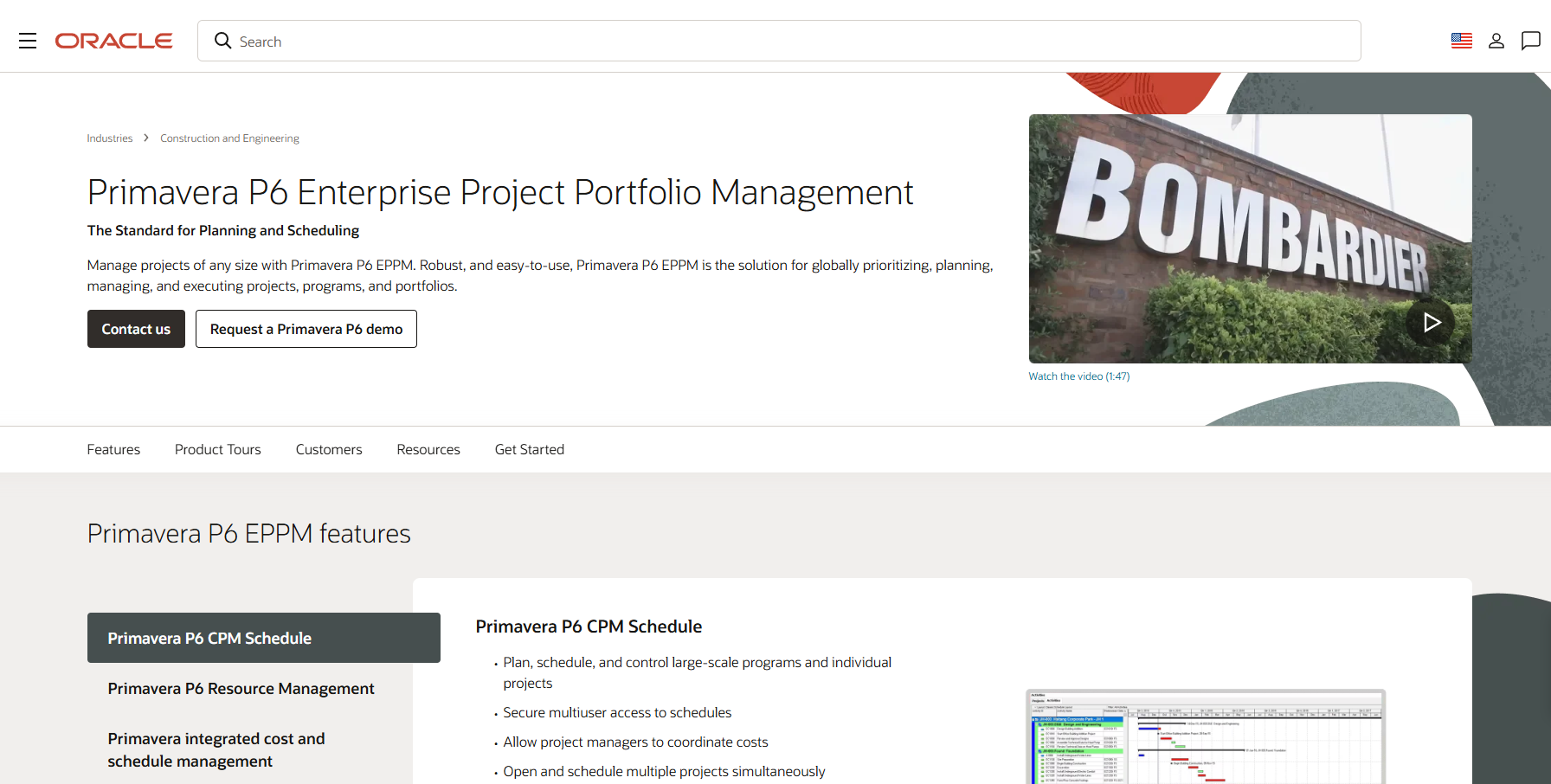Click the Primavera P6 Enterprise Project Portfolio Management title
Image resolution: width=1551 pixels, height=784 pixels.
coord(500,192)
